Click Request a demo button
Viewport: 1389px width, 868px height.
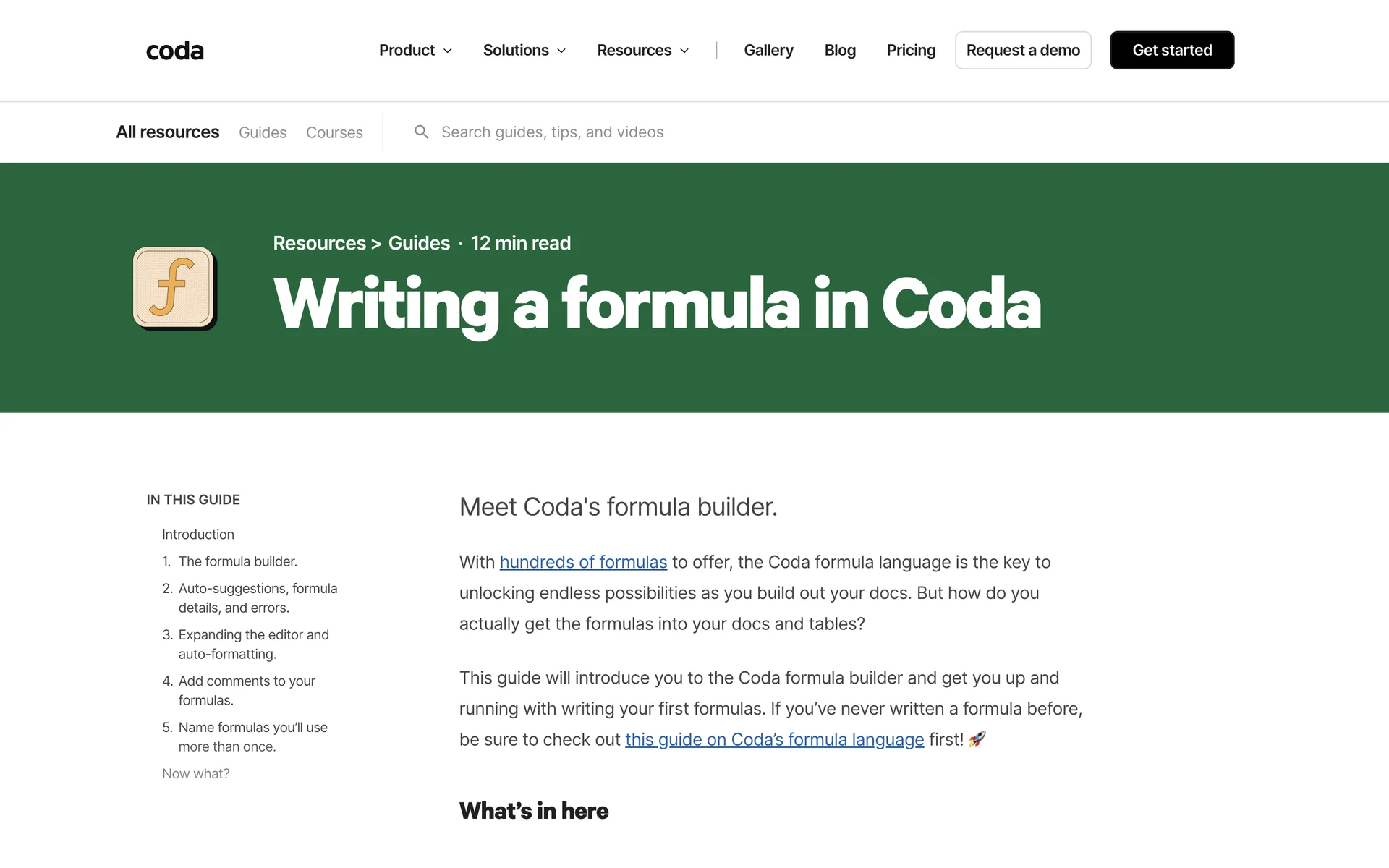coord(1022,51)
